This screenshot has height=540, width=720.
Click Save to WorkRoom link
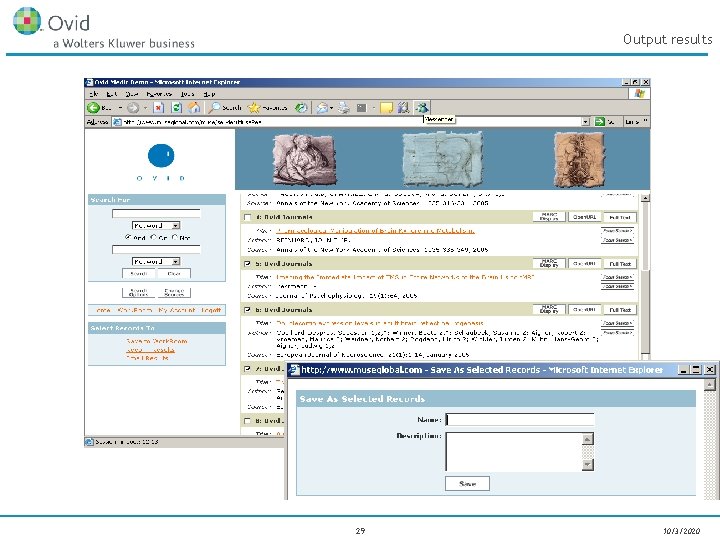[157, 341]
